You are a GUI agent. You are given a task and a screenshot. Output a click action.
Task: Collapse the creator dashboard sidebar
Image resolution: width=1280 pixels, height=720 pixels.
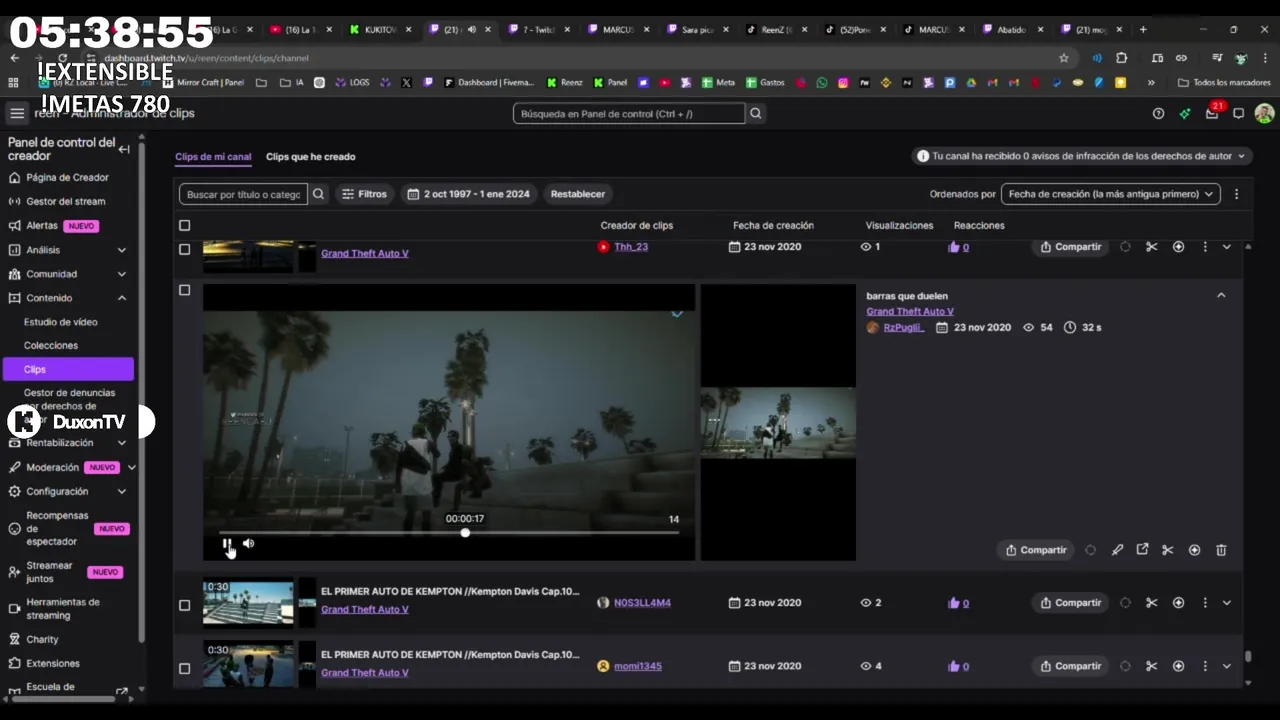pyautogui.click(x=124, y=149)
